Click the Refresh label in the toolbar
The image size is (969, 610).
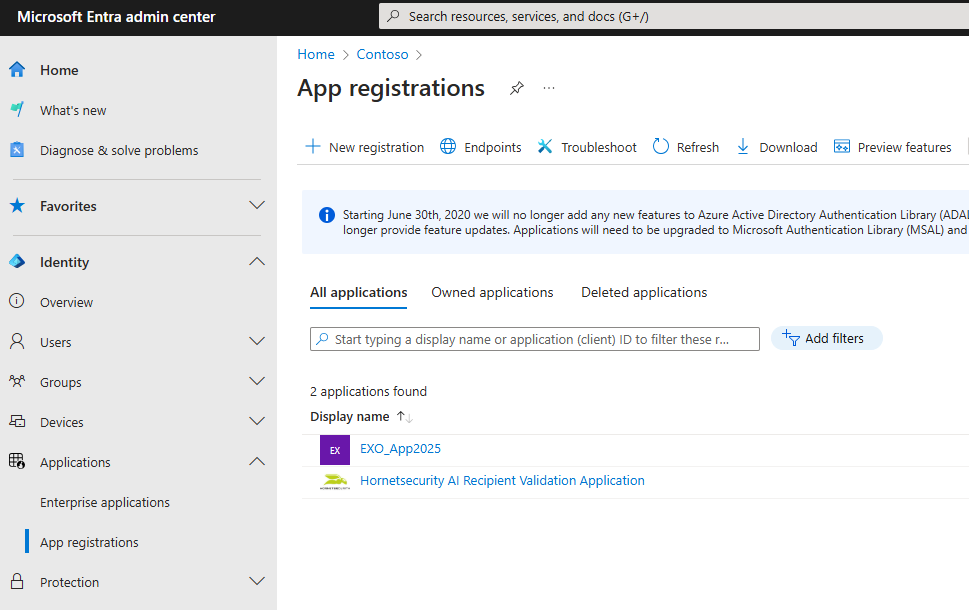click(x=698, y=147)
